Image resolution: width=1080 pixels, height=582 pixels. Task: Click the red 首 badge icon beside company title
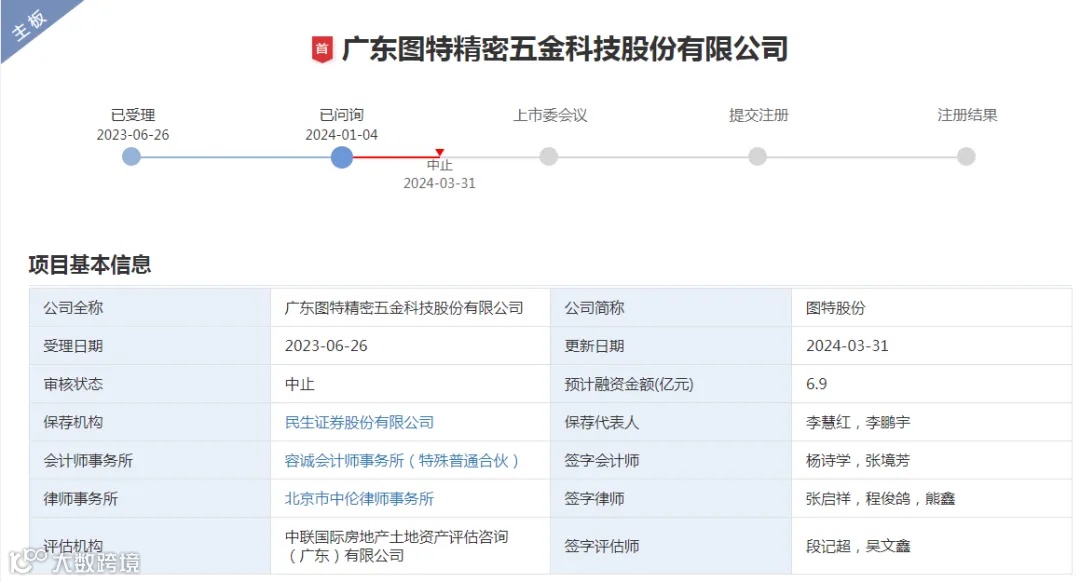[322, 50]
